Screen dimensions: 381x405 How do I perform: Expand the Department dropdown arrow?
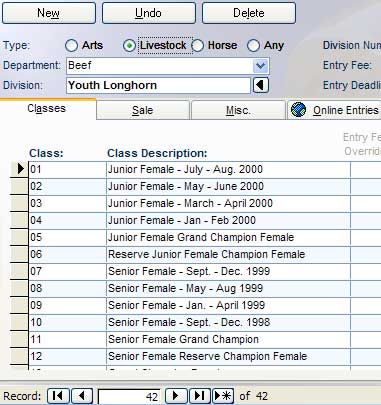261,66
